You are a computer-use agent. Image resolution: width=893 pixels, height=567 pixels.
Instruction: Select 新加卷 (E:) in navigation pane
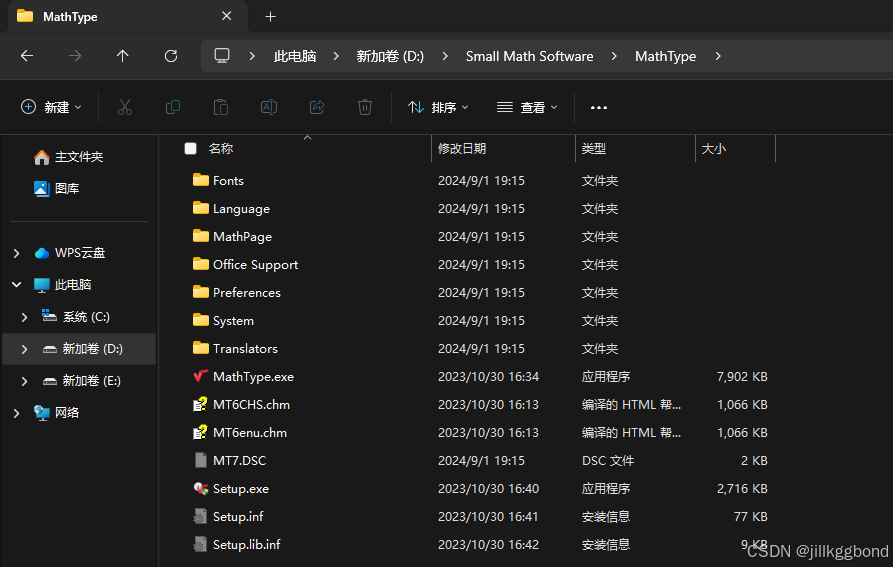click(91, 381)
